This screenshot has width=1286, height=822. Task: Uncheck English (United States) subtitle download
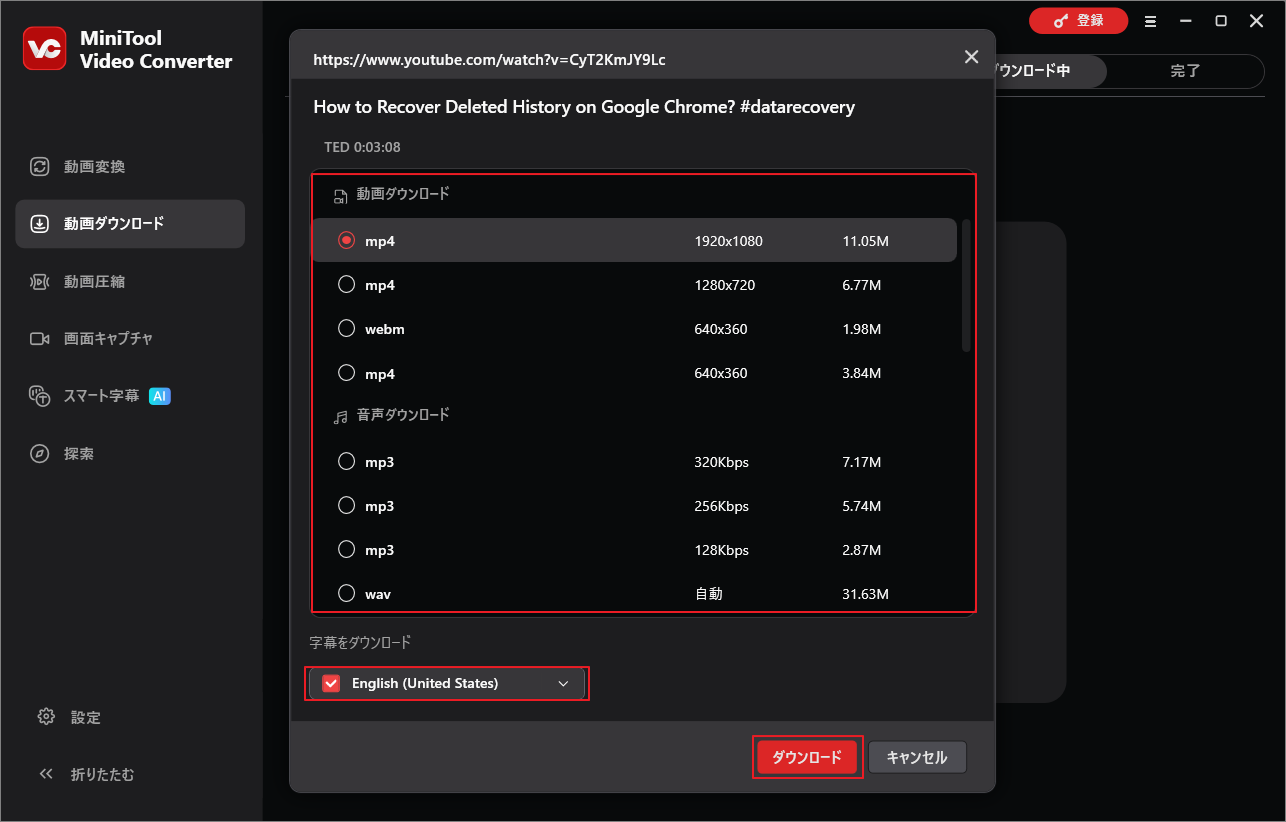[331, 683]
